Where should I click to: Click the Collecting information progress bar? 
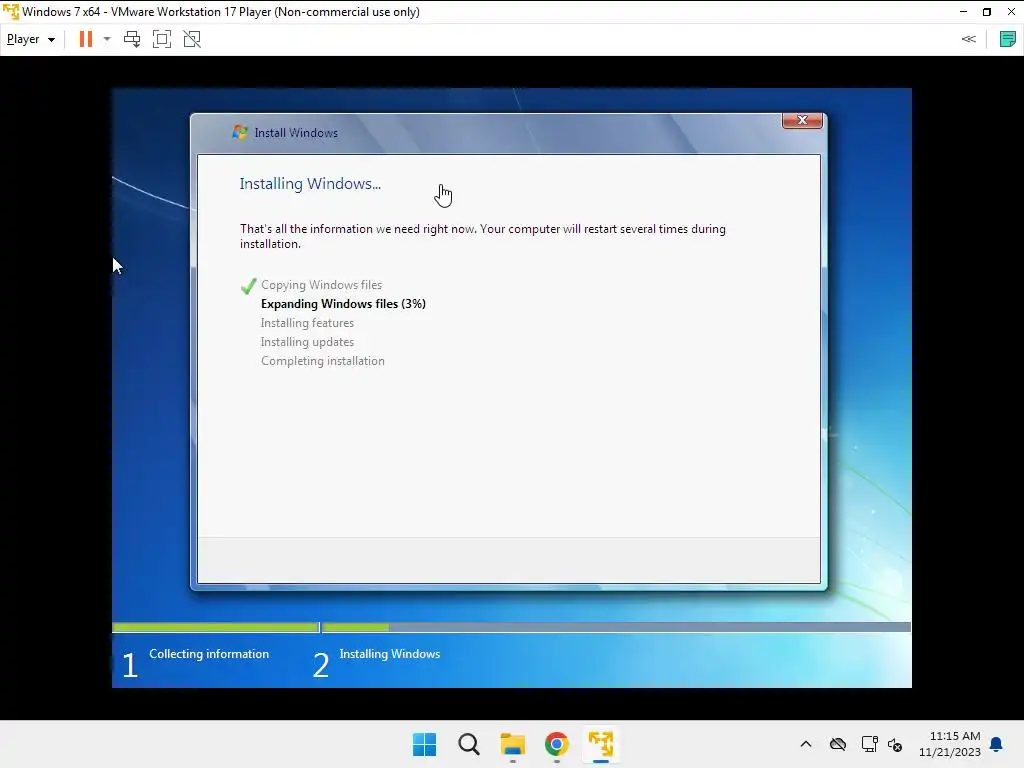[x=216, y=627]
